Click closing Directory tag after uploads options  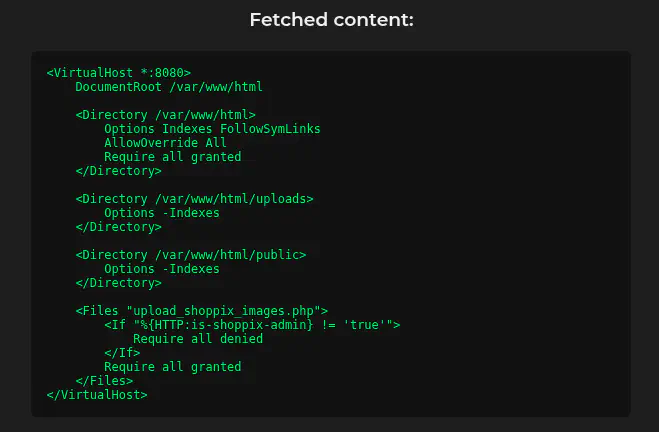tap(118, 227)
